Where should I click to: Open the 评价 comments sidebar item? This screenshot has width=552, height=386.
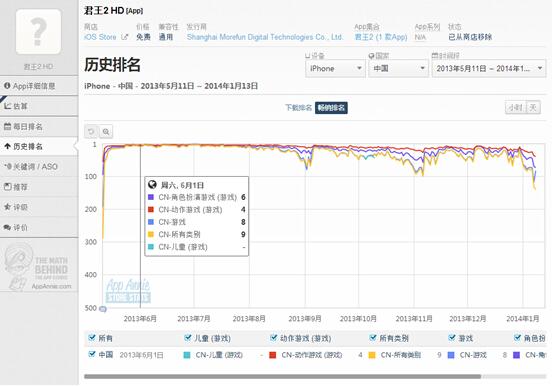point(39,228)
